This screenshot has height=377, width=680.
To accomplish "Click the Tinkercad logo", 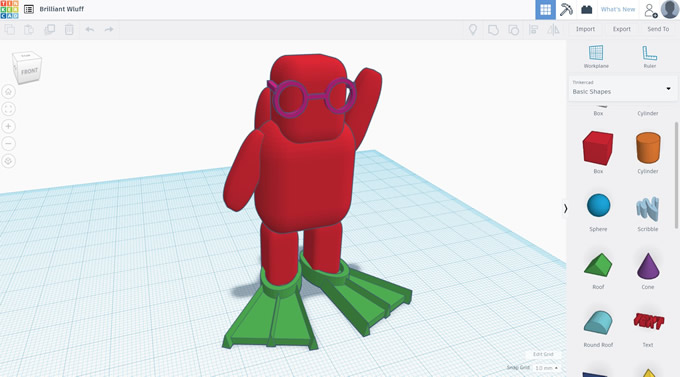I will click(9, 9).
